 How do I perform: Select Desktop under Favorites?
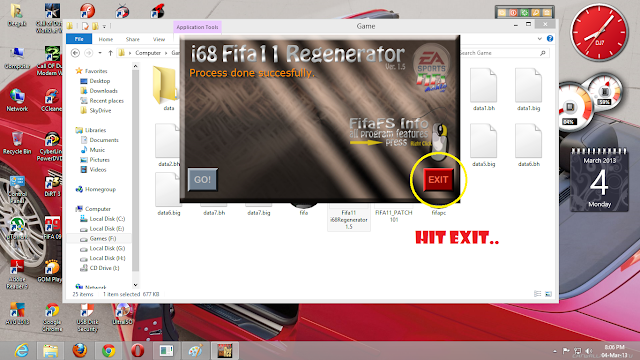coord(100,81)
